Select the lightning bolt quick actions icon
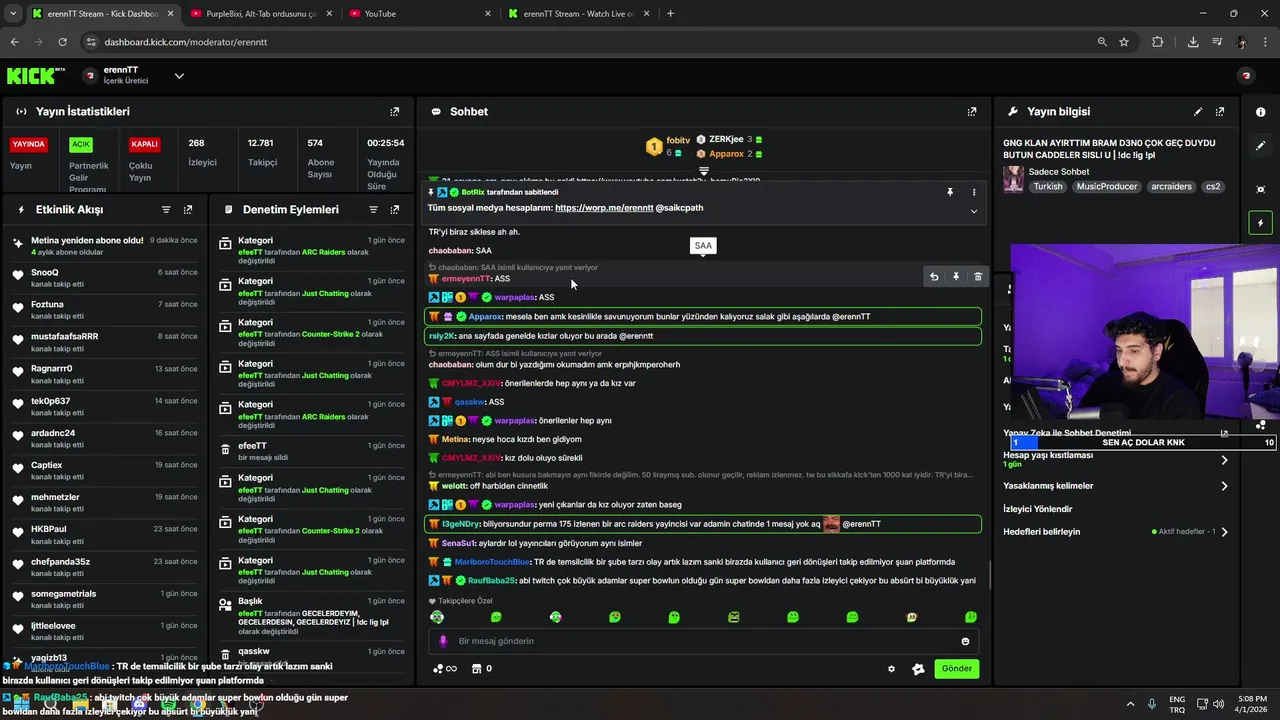Screen dimensions: 1280x720 pos(1260,223)
